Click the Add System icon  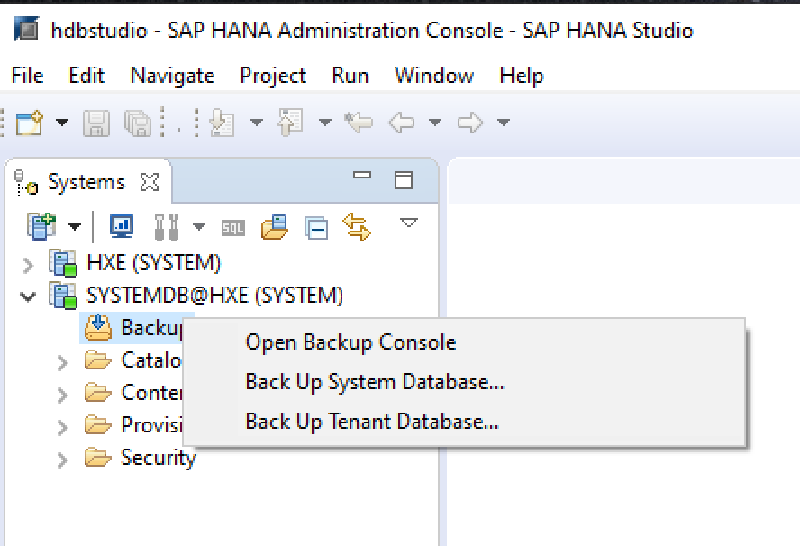[x=41, y=227]
